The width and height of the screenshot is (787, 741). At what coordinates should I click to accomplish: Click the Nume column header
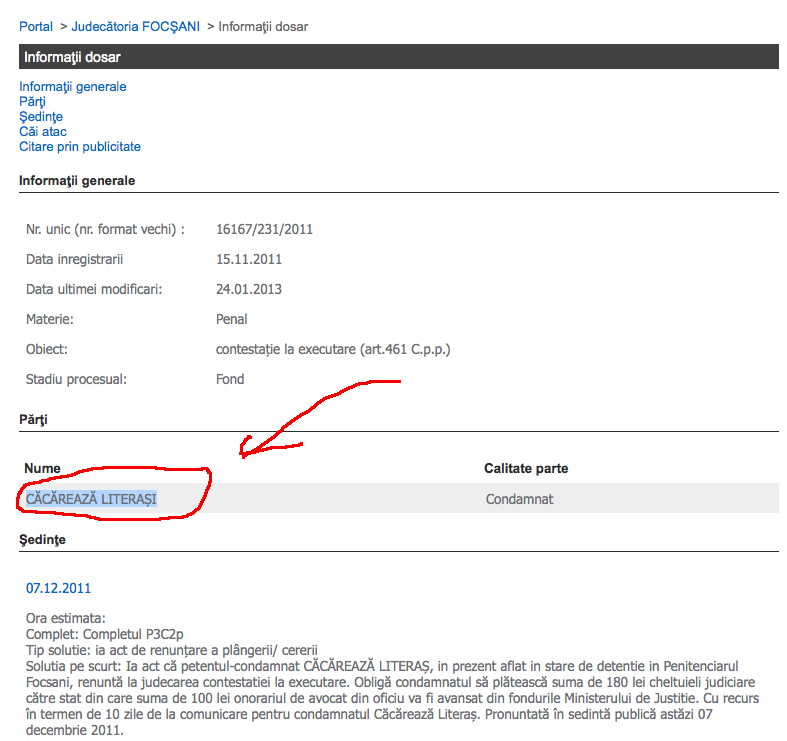(42, 468)
